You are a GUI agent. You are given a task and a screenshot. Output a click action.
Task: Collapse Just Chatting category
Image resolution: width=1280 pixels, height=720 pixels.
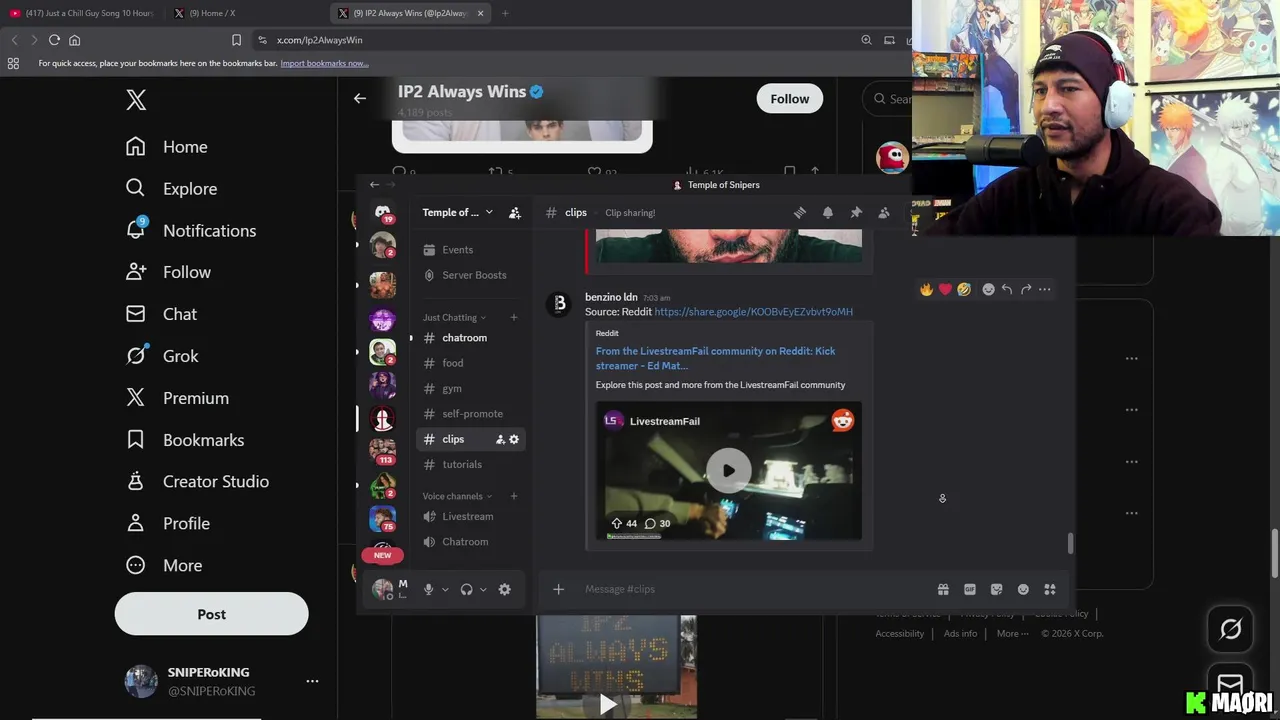point(456,317)
